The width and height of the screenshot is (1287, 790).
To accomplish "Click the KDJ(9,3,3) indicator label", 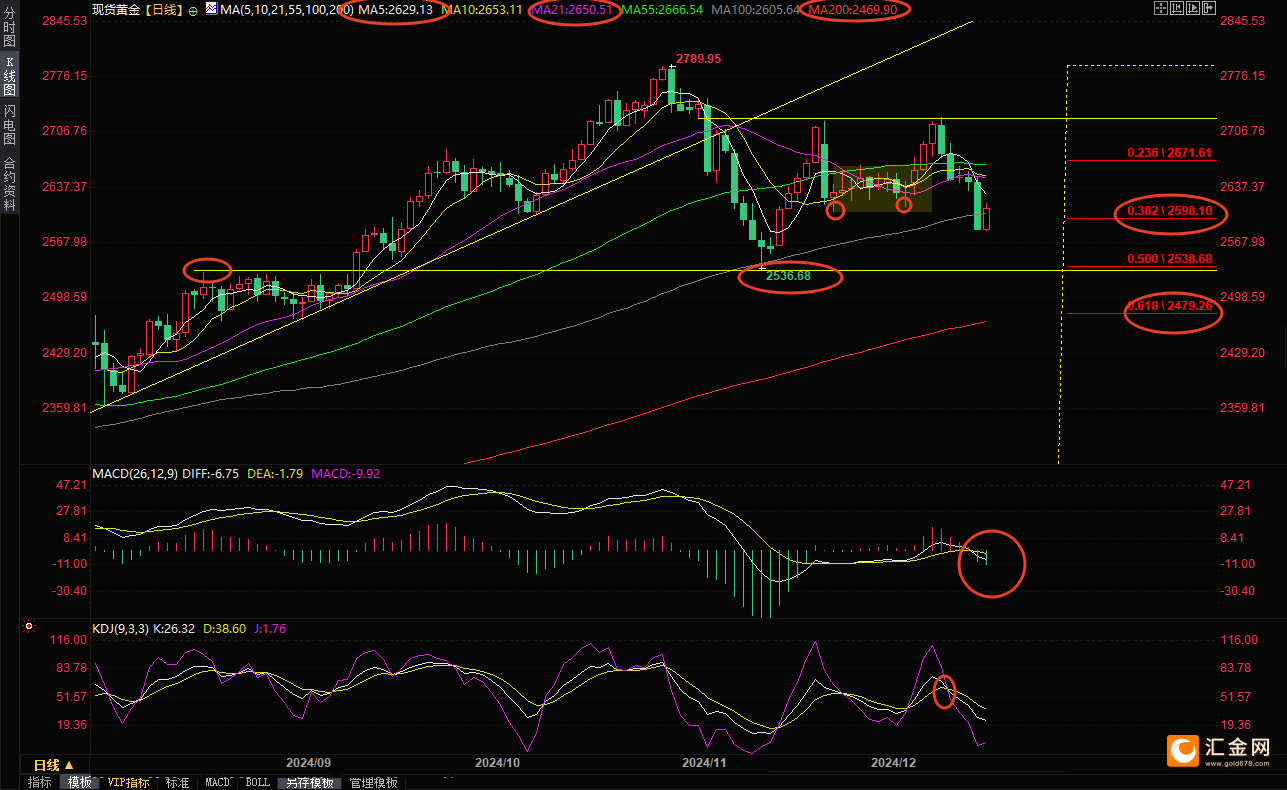I will 121,628.
